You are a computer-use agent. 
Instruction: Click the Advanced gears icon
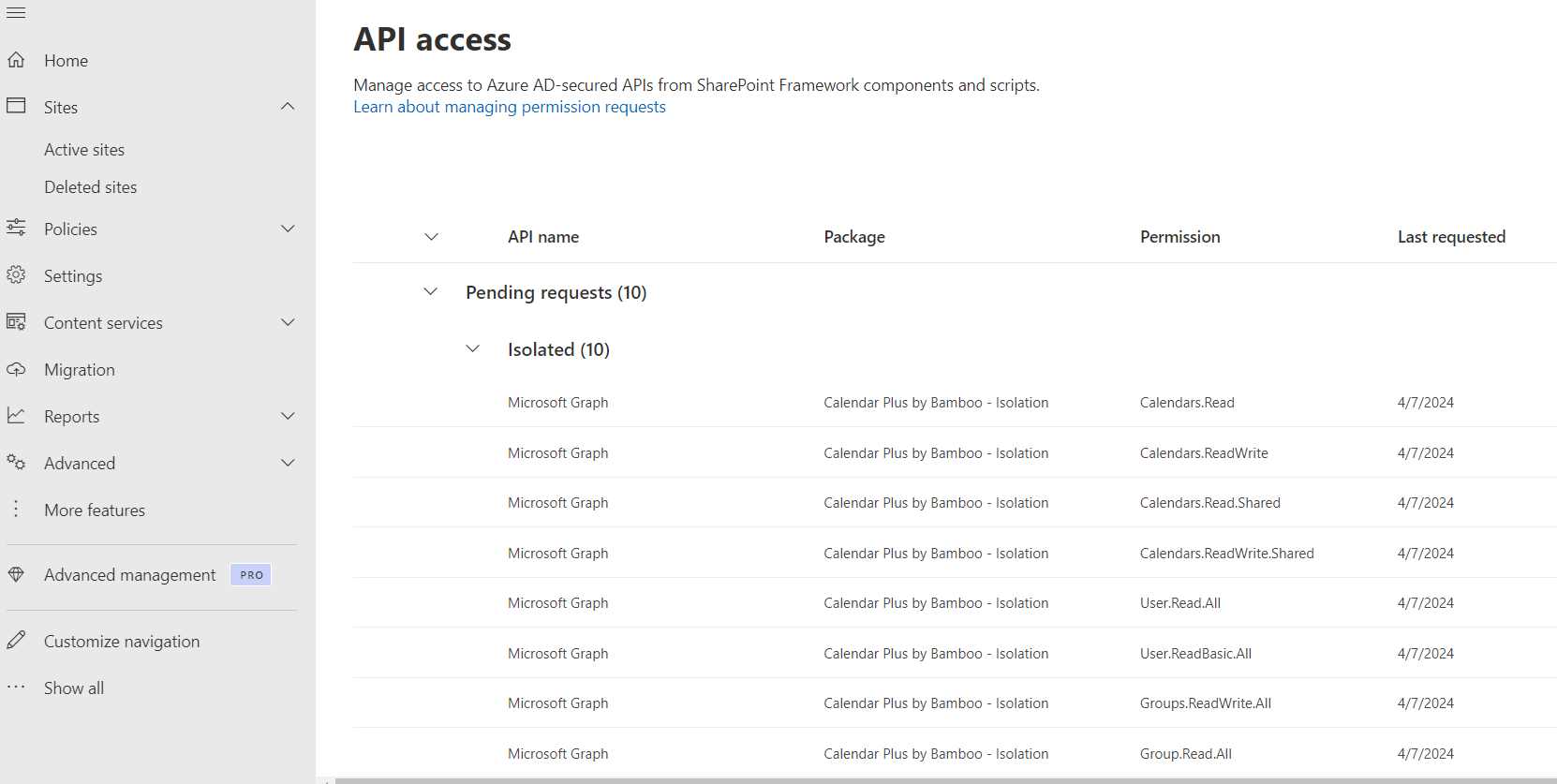click(16, 462)
